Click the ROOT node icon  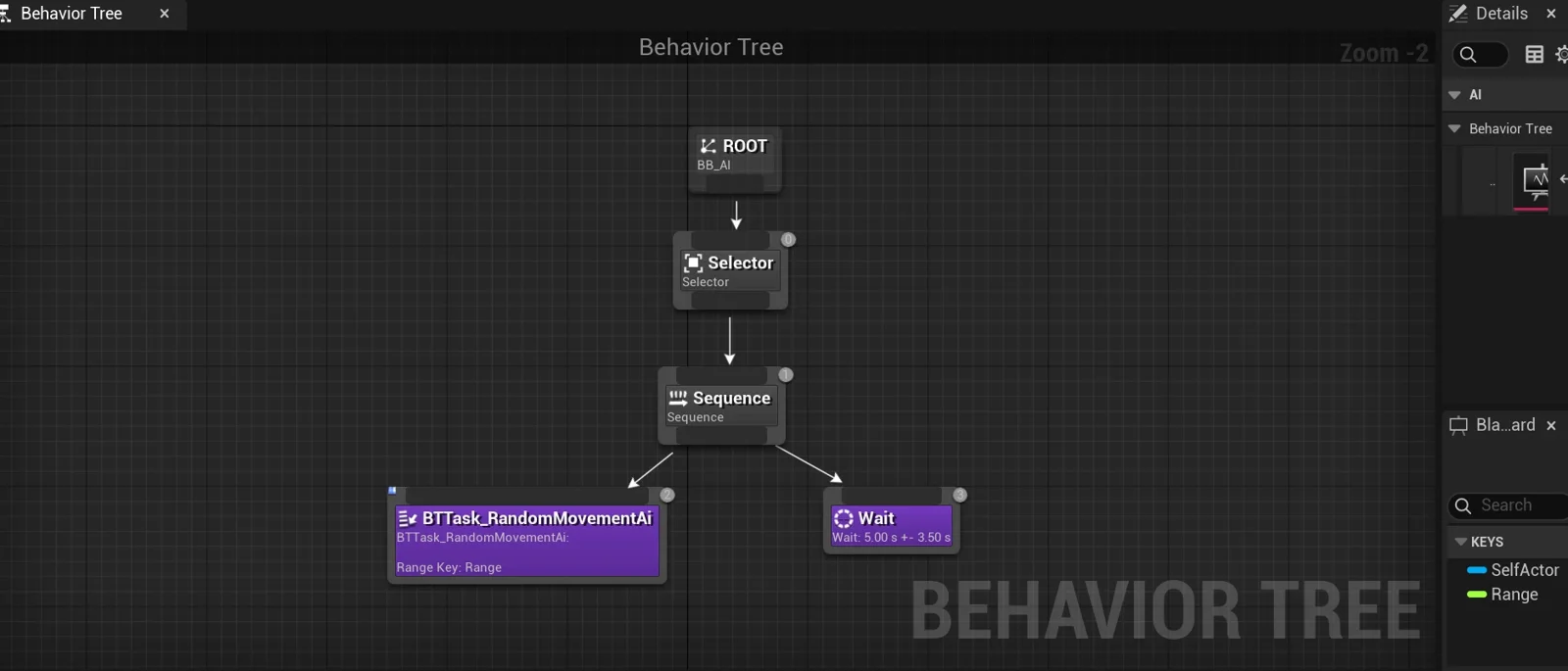(x=708, y=146)
